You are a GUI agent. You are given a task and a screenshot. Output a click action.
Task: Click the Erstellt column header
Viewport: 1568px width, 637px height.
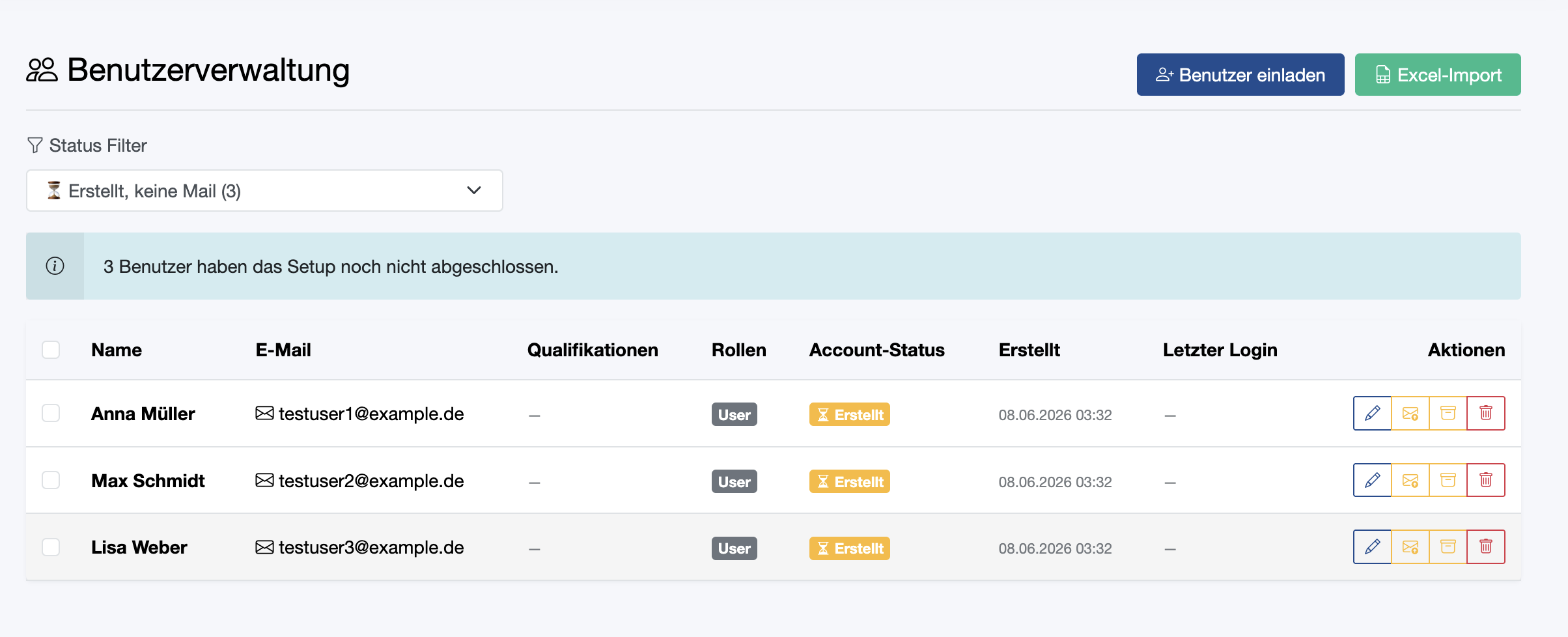tap(1029, 350)
